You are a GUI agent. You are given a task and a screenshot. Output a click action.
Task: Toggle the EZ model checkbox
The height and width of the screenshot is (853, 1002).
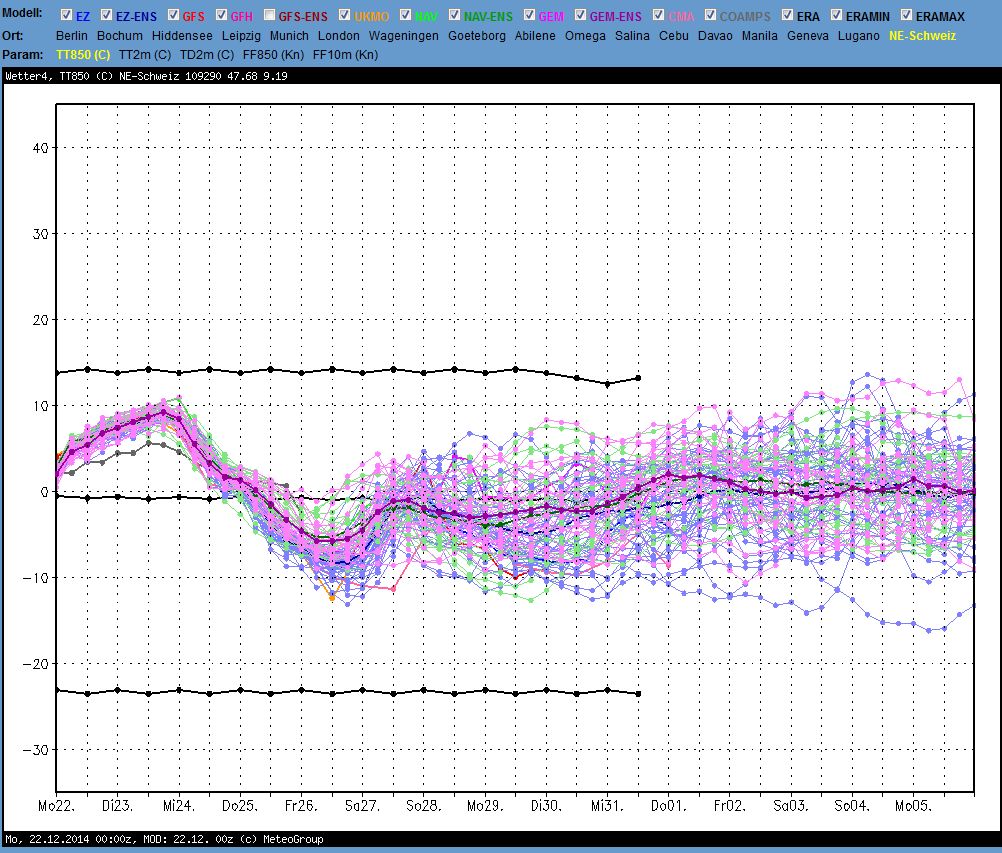pyautogui.click(x=66, y=15)
